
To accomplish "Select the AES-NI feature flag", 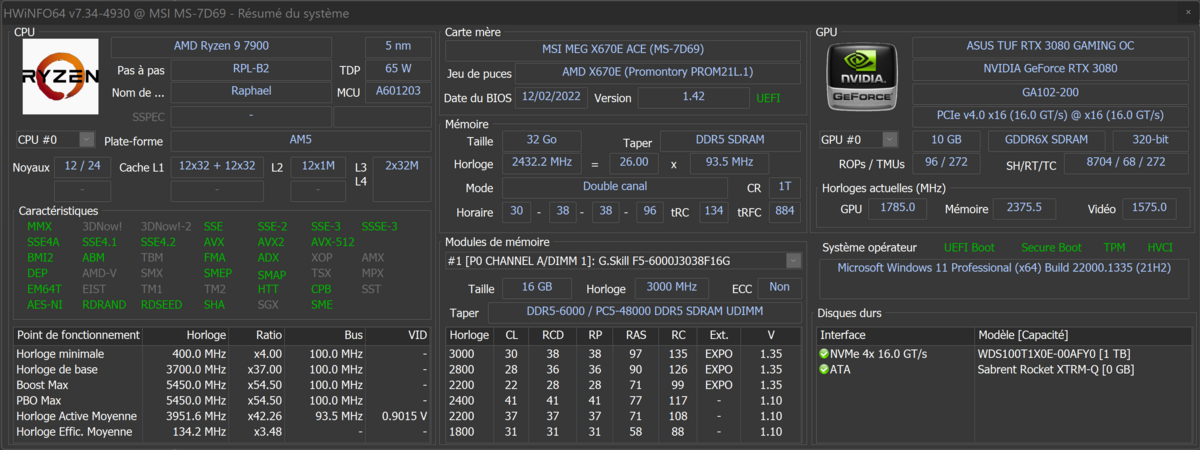I will tap(45, 304).
